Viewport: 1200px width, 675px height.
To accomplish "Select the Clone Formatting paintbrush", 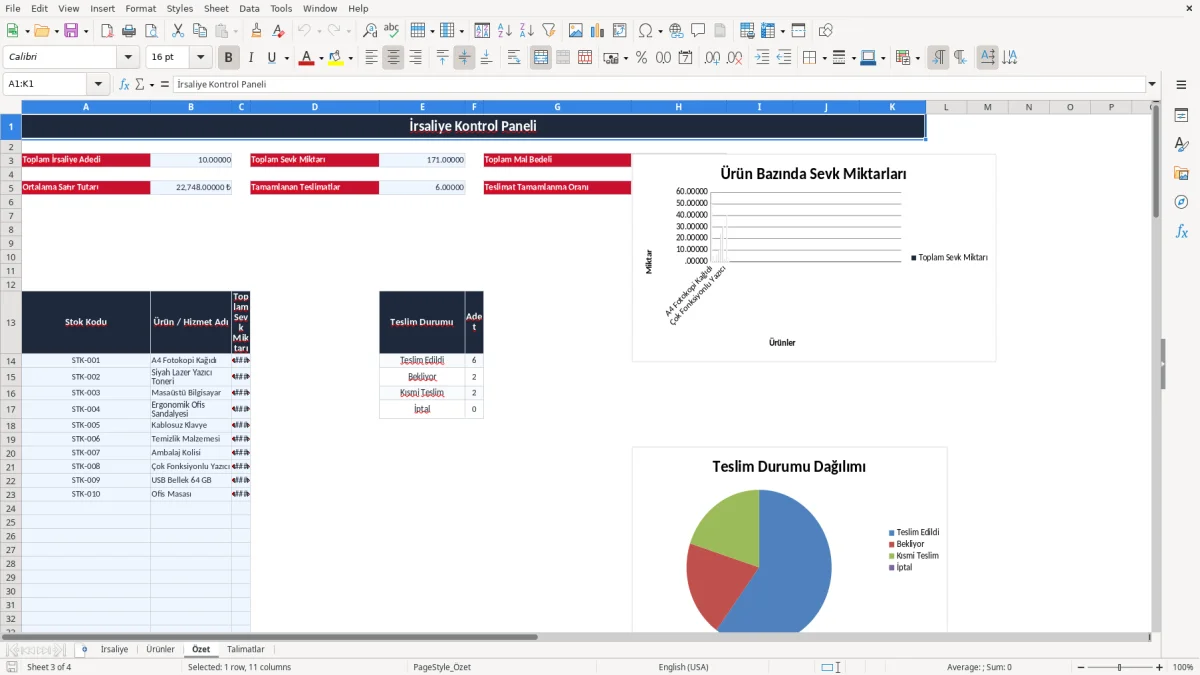I will 256,31.
